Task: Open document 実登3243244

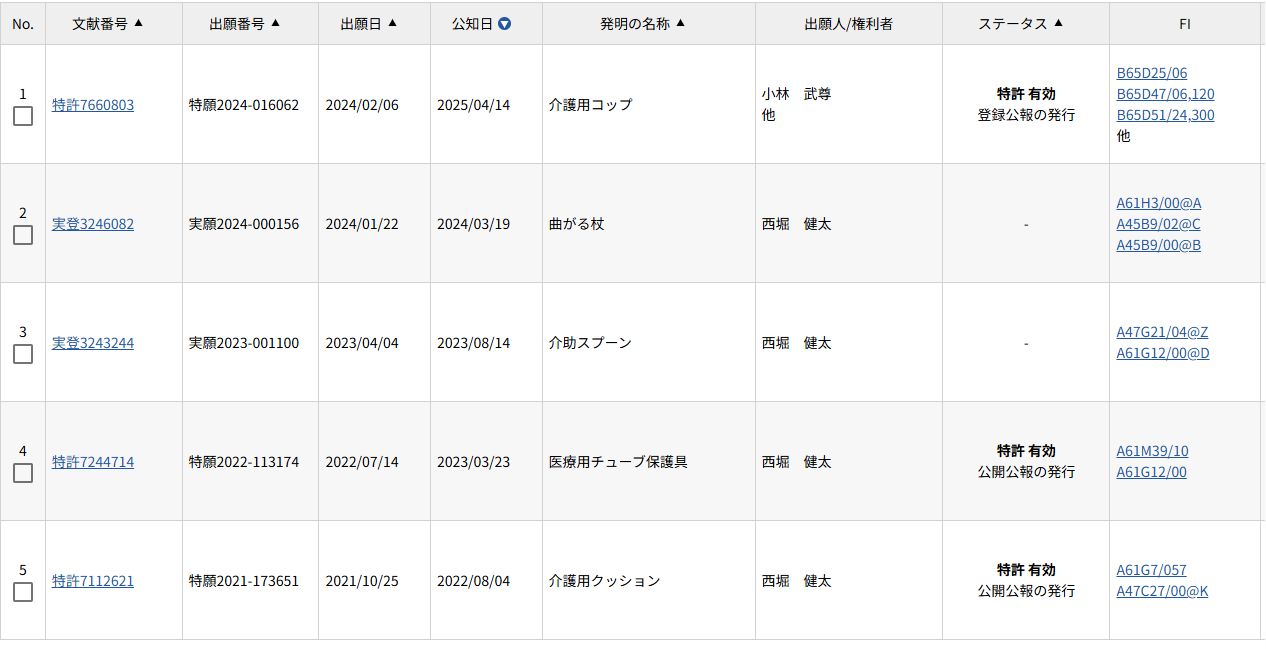Action: (x=93, y=343)
